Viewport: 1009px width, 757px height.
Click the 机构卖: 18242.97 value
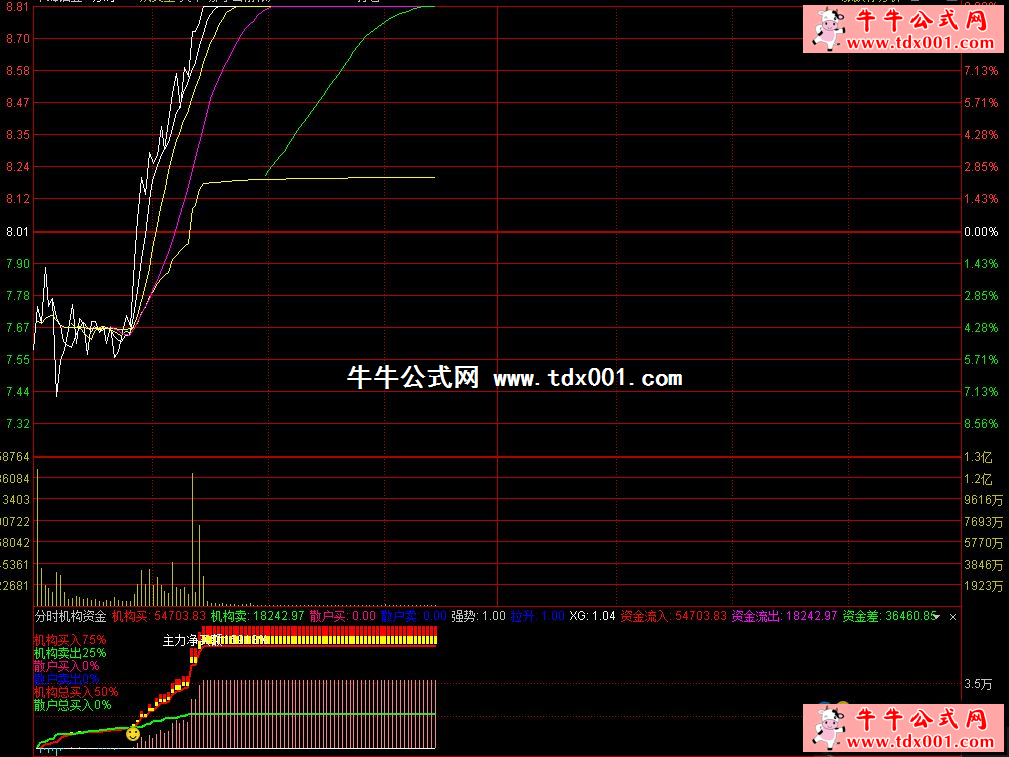pos(257,616)
